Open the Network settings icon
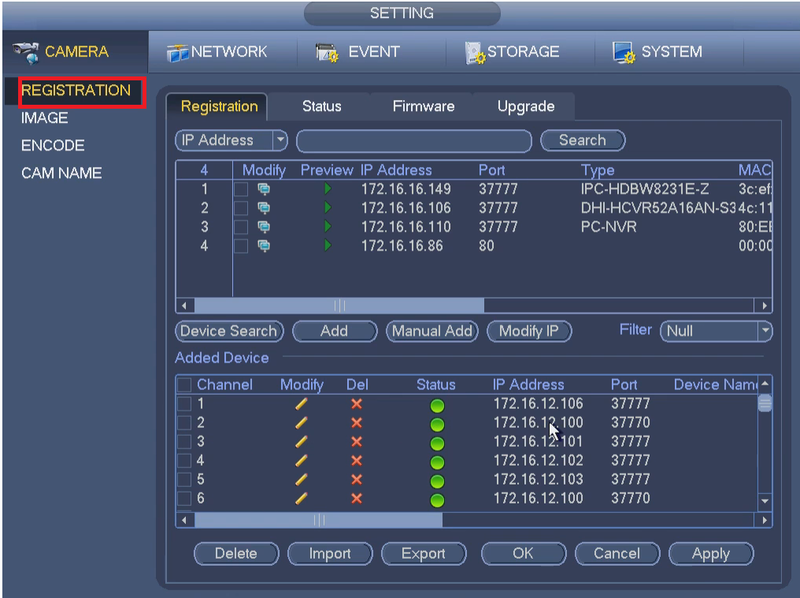The image size is (800, 598). pos(178,53)
